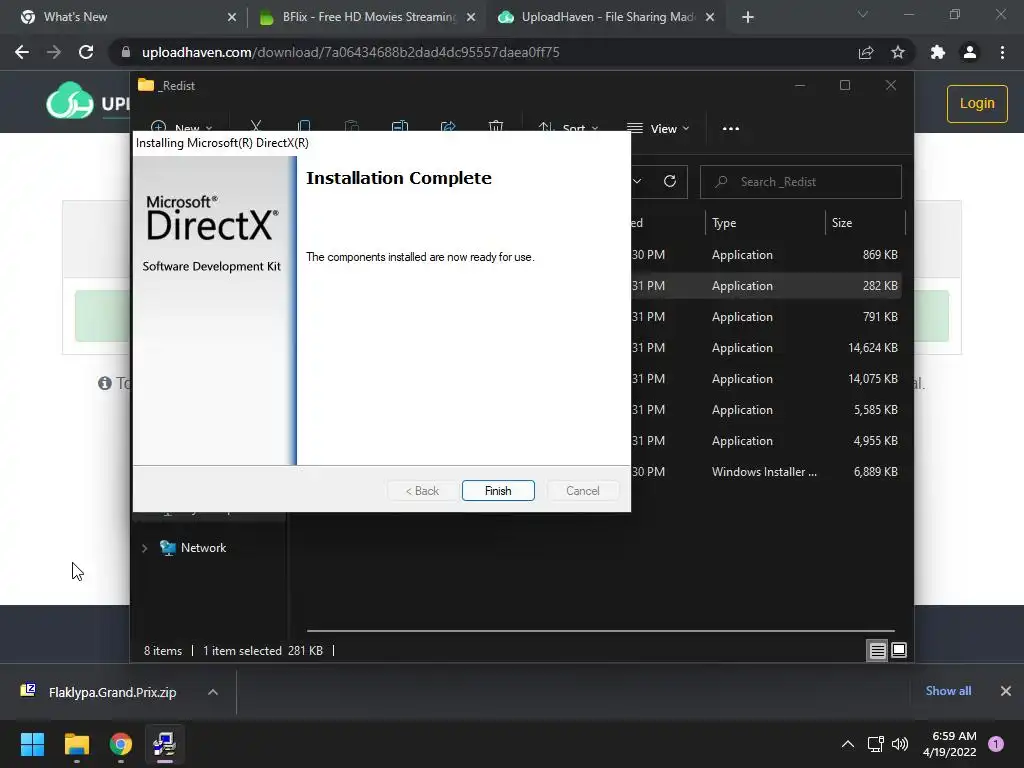Sort by the Size column header

[865, 223]
